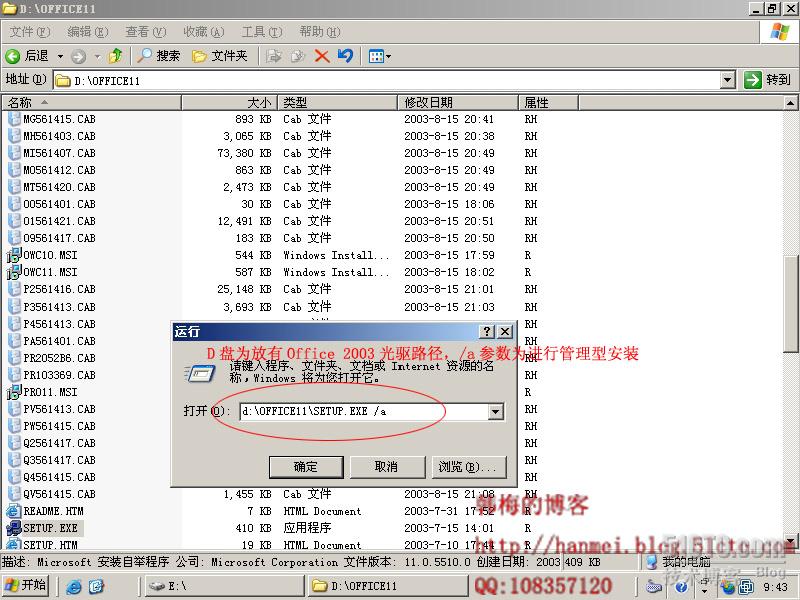The image size is (800, 600).
Task: Open the 编辑(E) menu
Action: [88, 32]
